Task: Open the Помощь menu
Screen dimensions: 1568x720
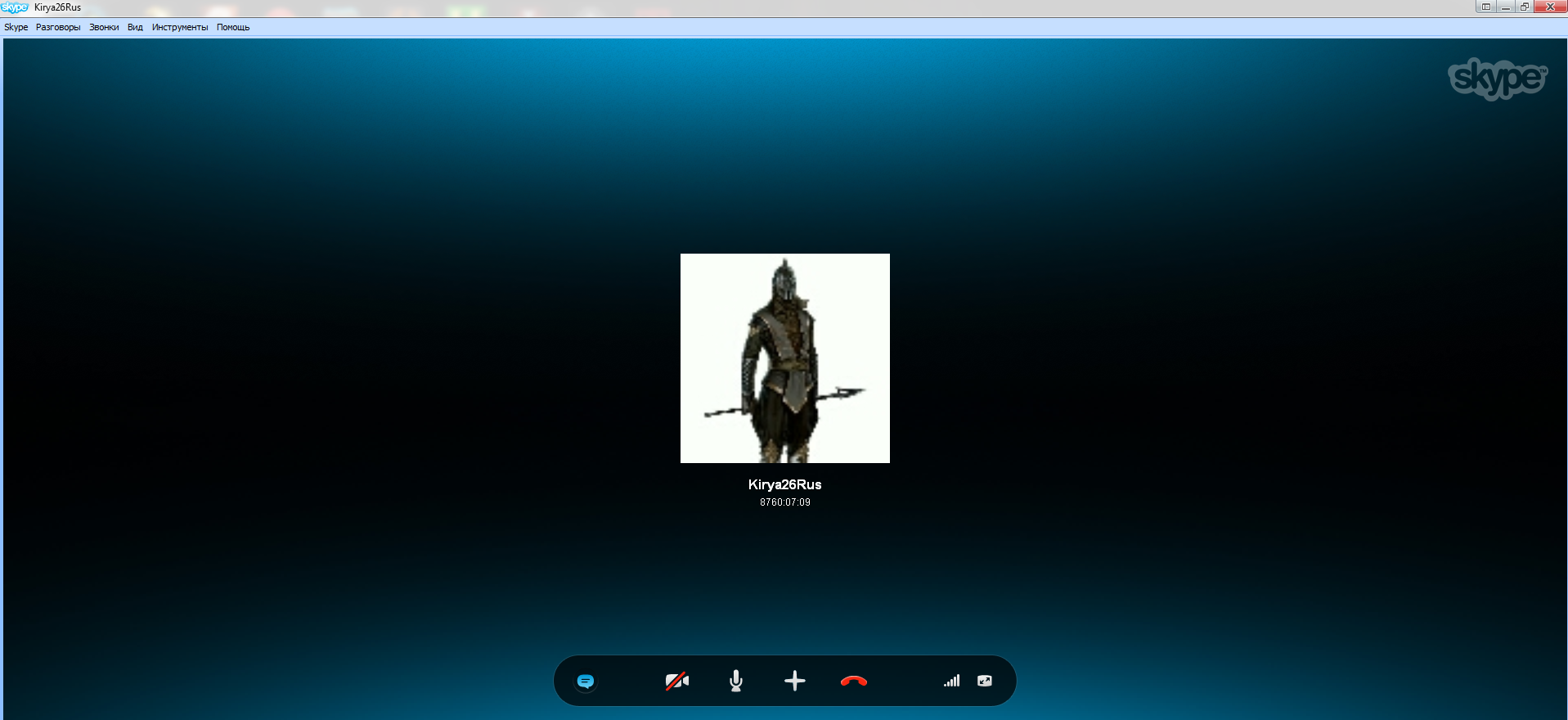Action: pyautogui.click(x=233, y=27)
